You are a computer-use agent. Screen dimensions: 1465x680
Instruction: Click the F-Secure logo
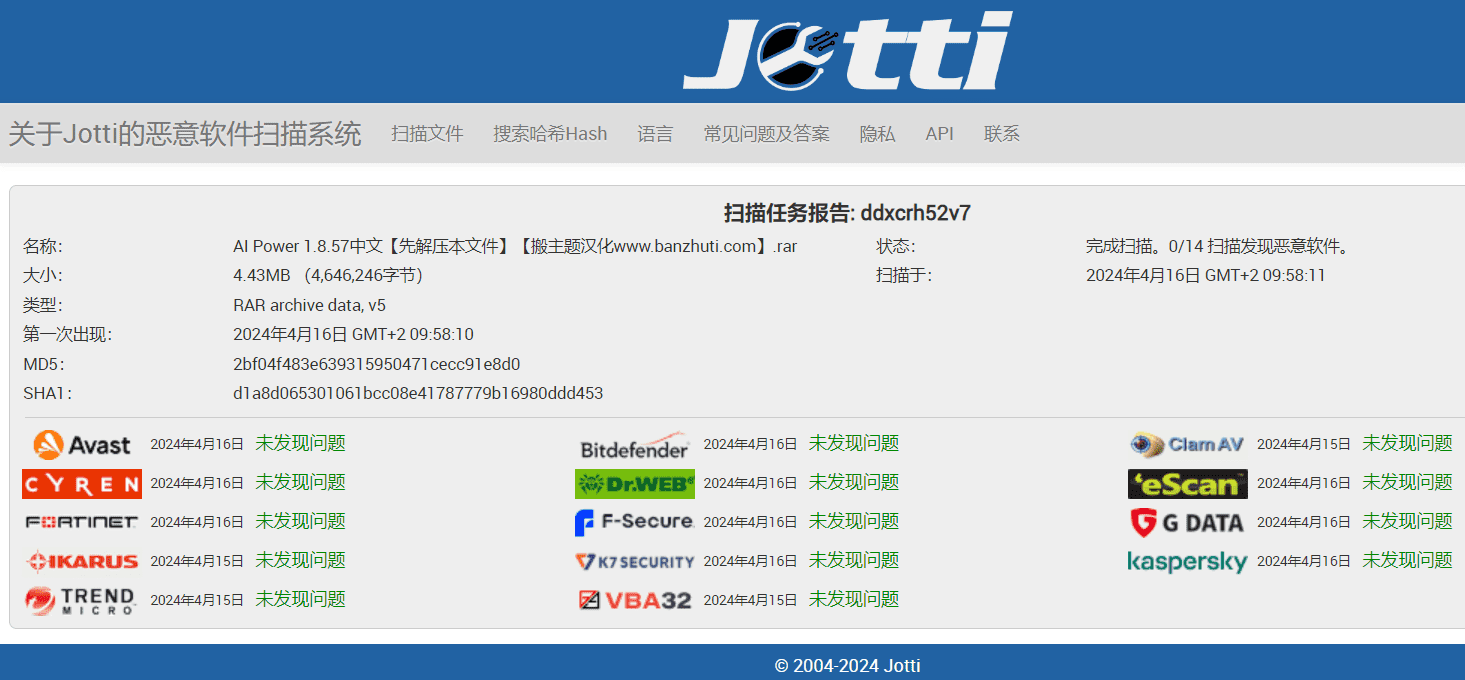click(x=635, y=522)
